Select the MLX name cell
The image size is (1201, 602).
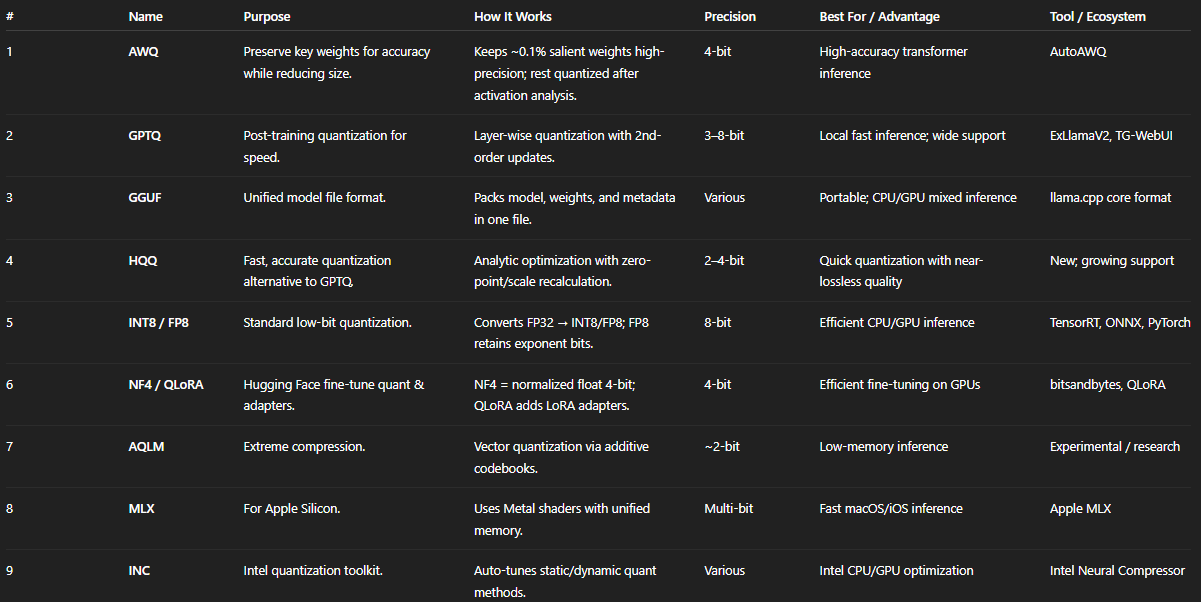coord(142,509)
